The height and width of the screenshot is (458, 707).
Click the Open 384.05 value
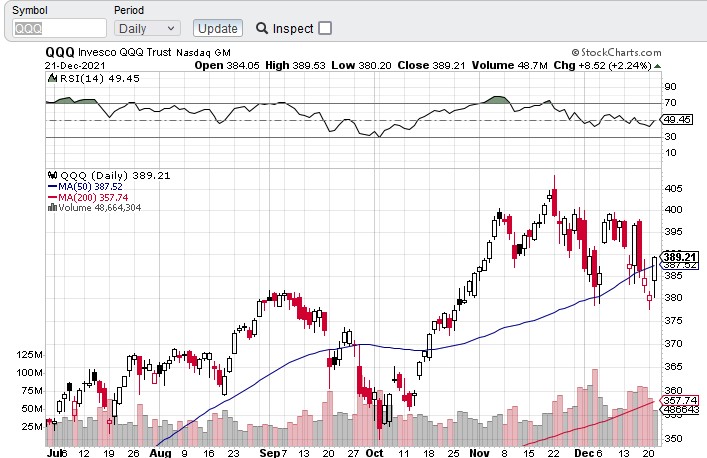[x=227, y=65]
